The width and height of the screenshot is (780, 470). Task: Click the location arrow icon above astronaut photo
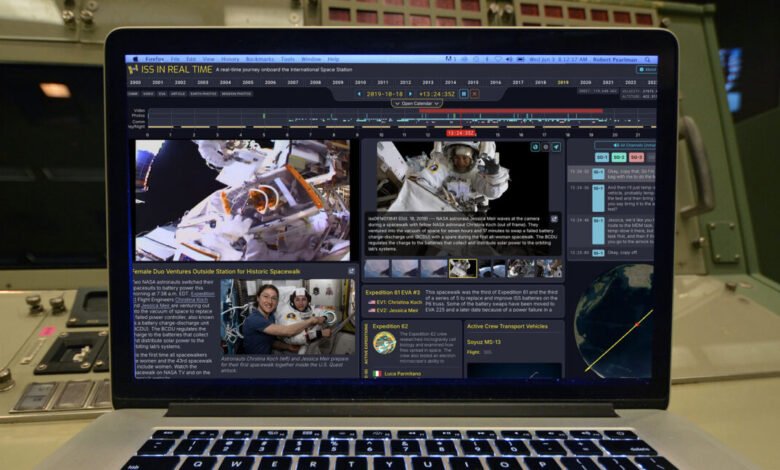pyautogui.click(x=556, y=147)
